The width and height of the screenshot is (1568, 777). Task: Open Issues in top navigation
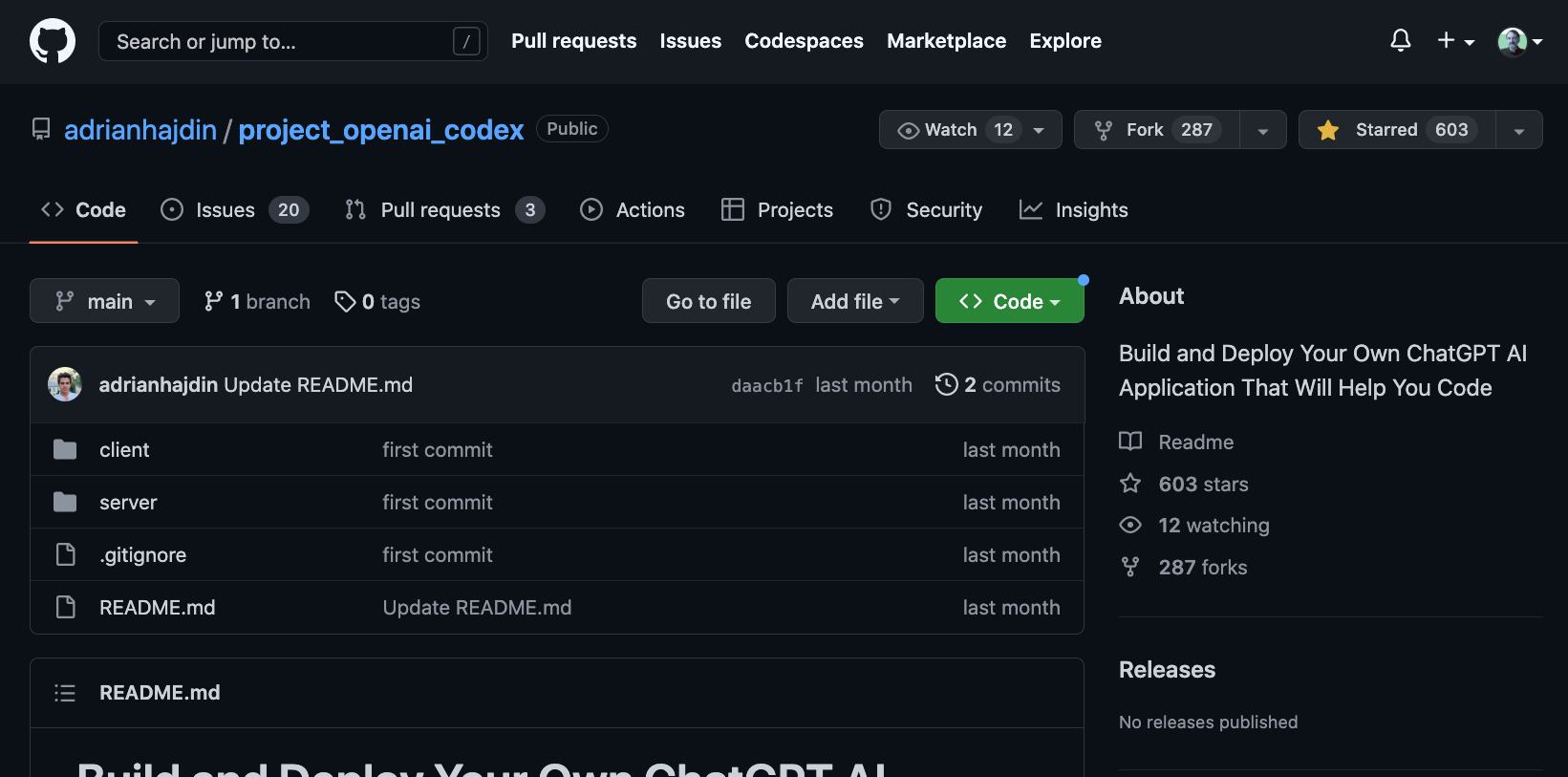tap(690, 41)
